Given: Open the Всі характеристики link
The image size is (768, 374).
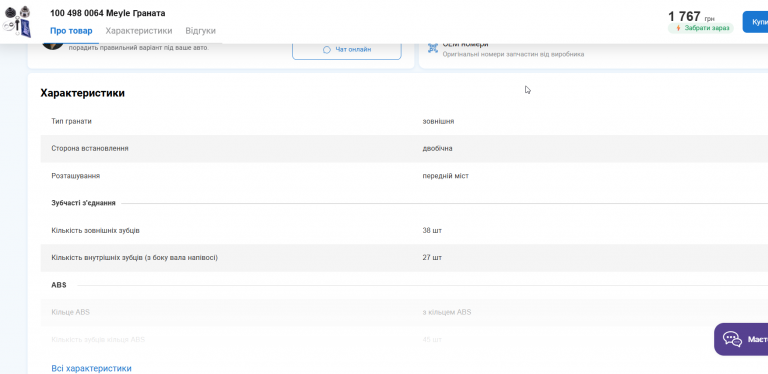Looking at the screenshot, I should [x=91, y=368].
